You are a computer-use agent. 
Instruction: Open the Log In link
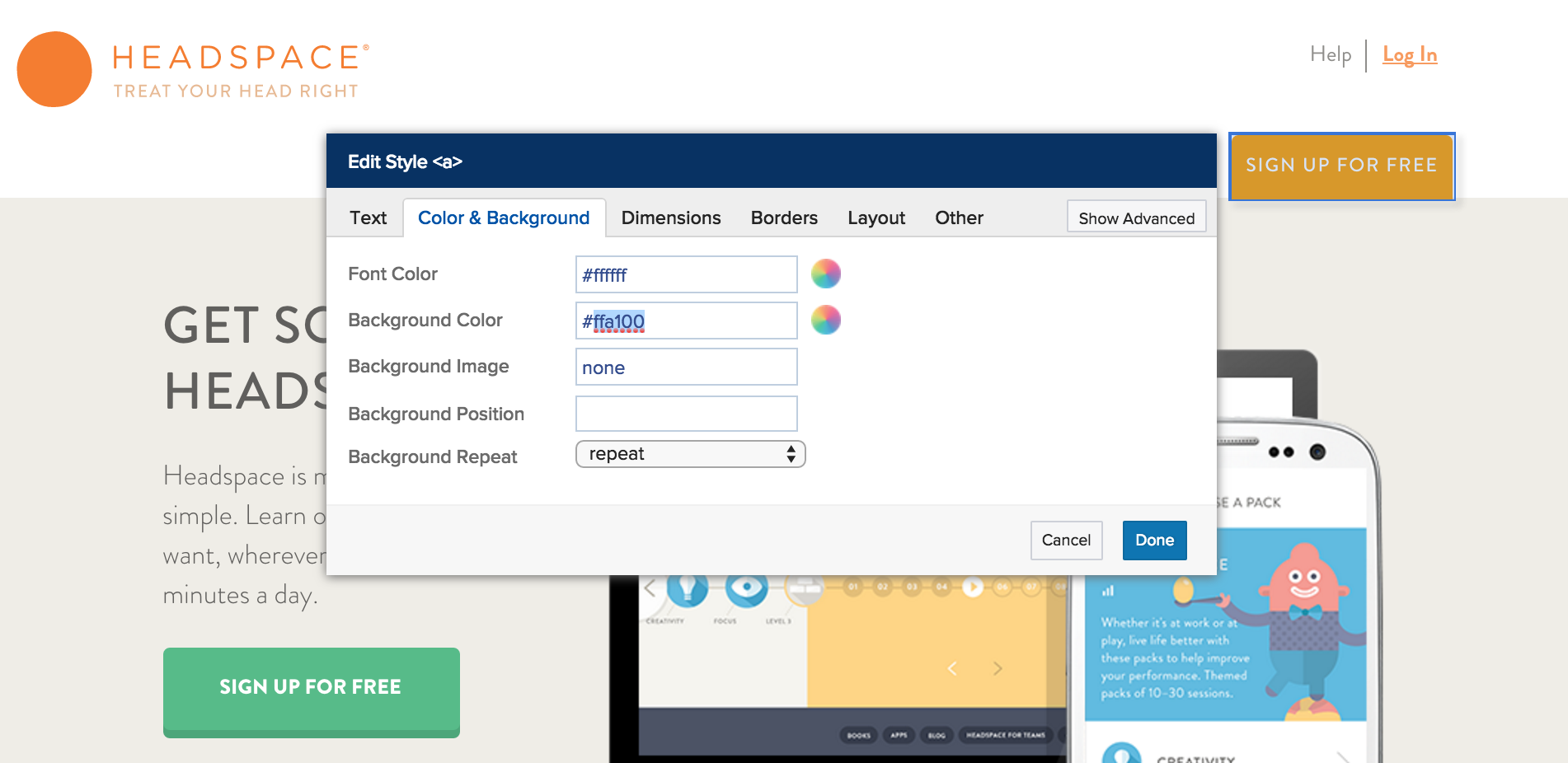coord(1410,54)
